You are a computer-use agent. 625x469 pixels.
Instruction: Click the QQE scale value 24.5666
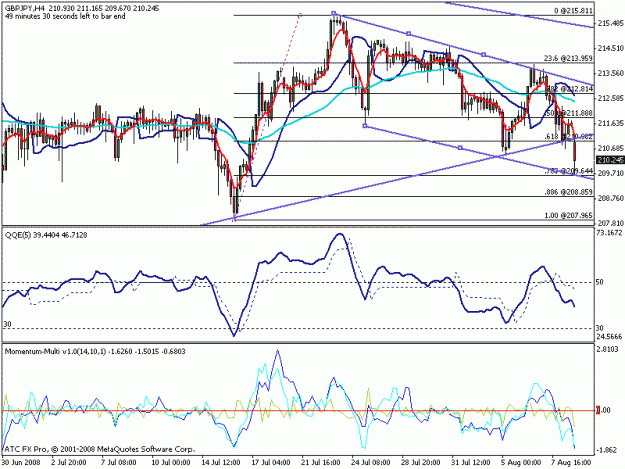[x=609, y=337]
